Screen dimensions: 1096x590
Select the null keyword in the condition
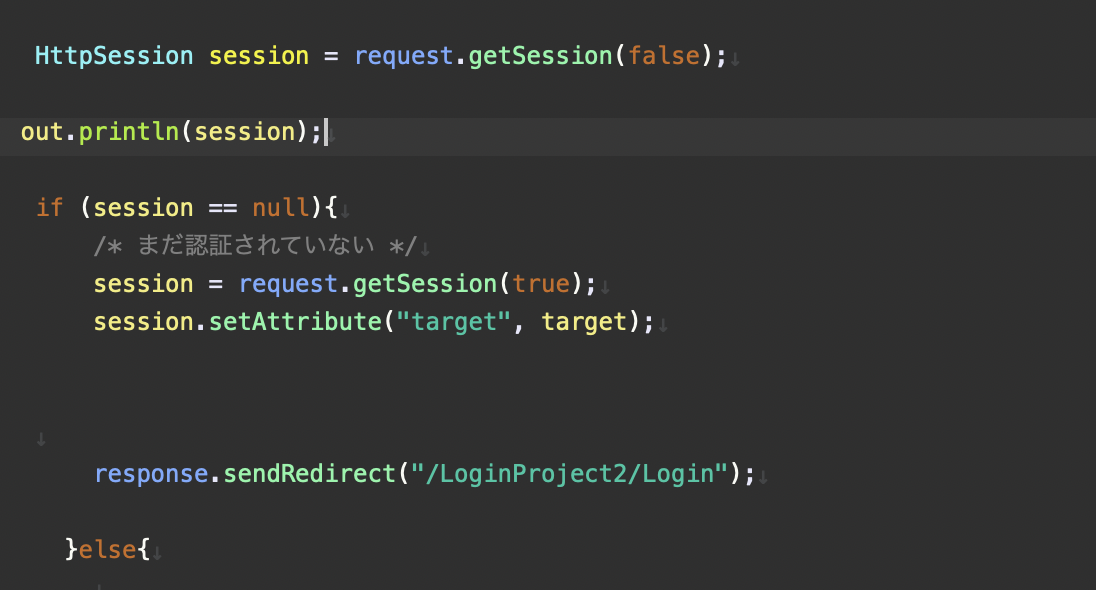click(x=281, y=208)
